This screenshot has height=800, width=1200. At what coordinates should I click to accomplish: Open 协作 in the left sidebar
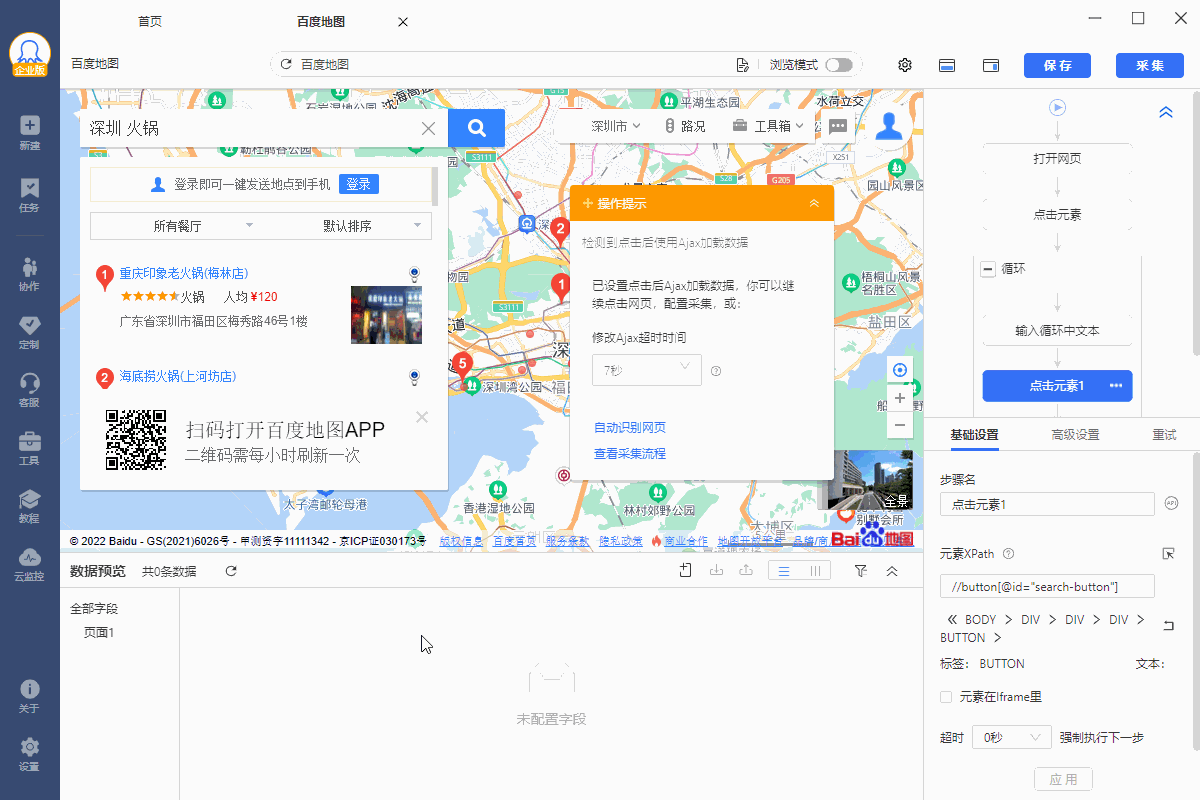pos(29,274)
